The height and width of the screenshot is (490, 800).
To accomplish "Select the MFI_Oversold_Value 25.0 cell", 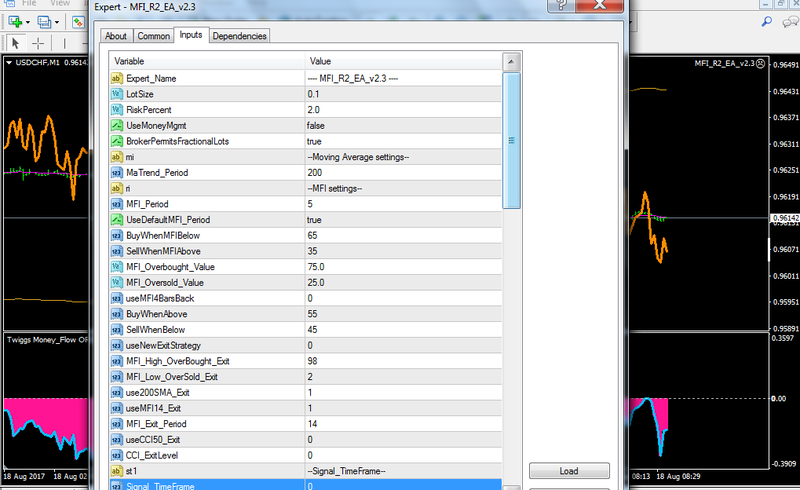I will (403, 282).
